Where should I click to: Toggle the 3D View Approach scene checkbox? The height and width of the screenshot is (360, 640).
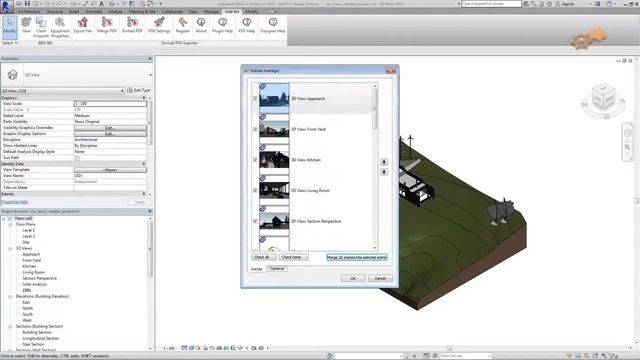click(255, 98)
